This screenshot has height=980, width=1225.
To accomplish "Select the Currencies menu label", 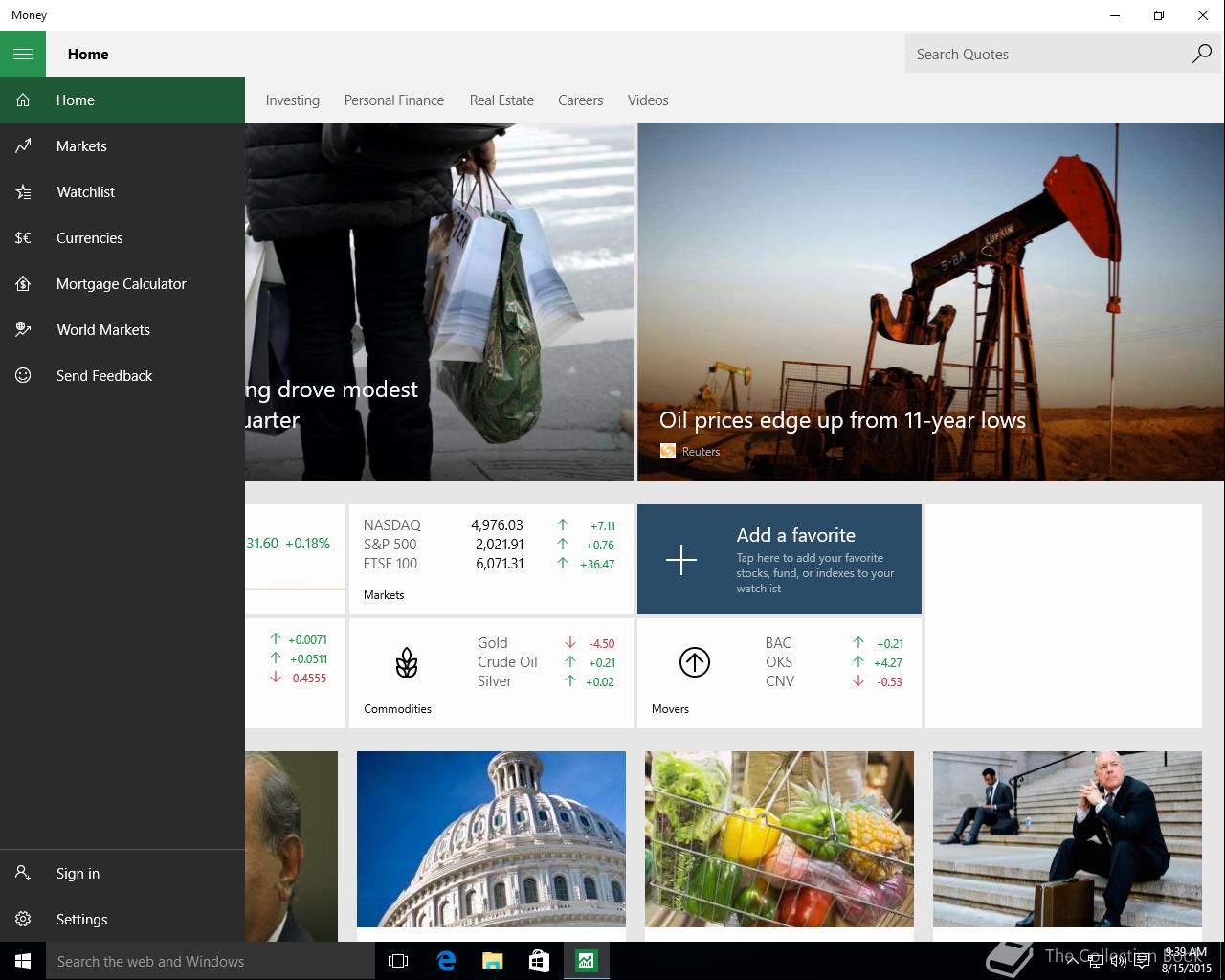I will click(89, 237).
